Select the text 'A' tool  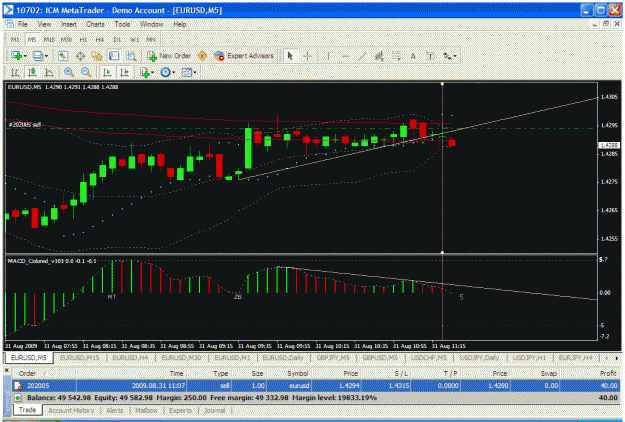[x=413, y=56]
